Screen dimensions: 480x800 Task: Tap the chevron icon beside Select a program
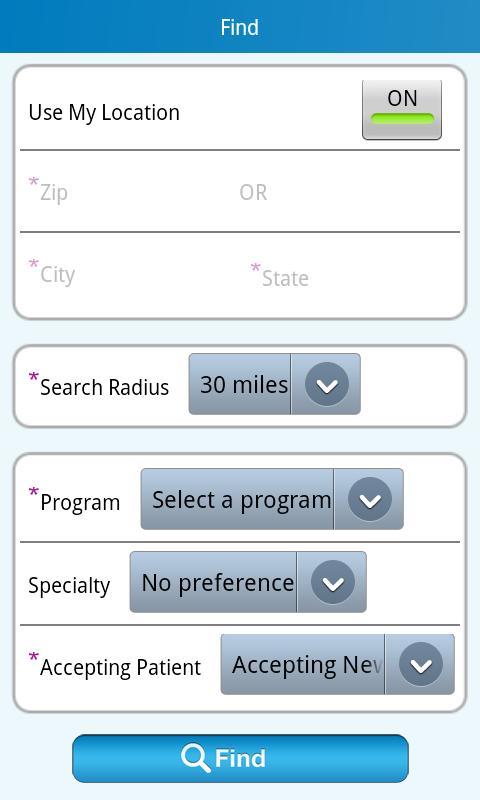click(370, 499)
